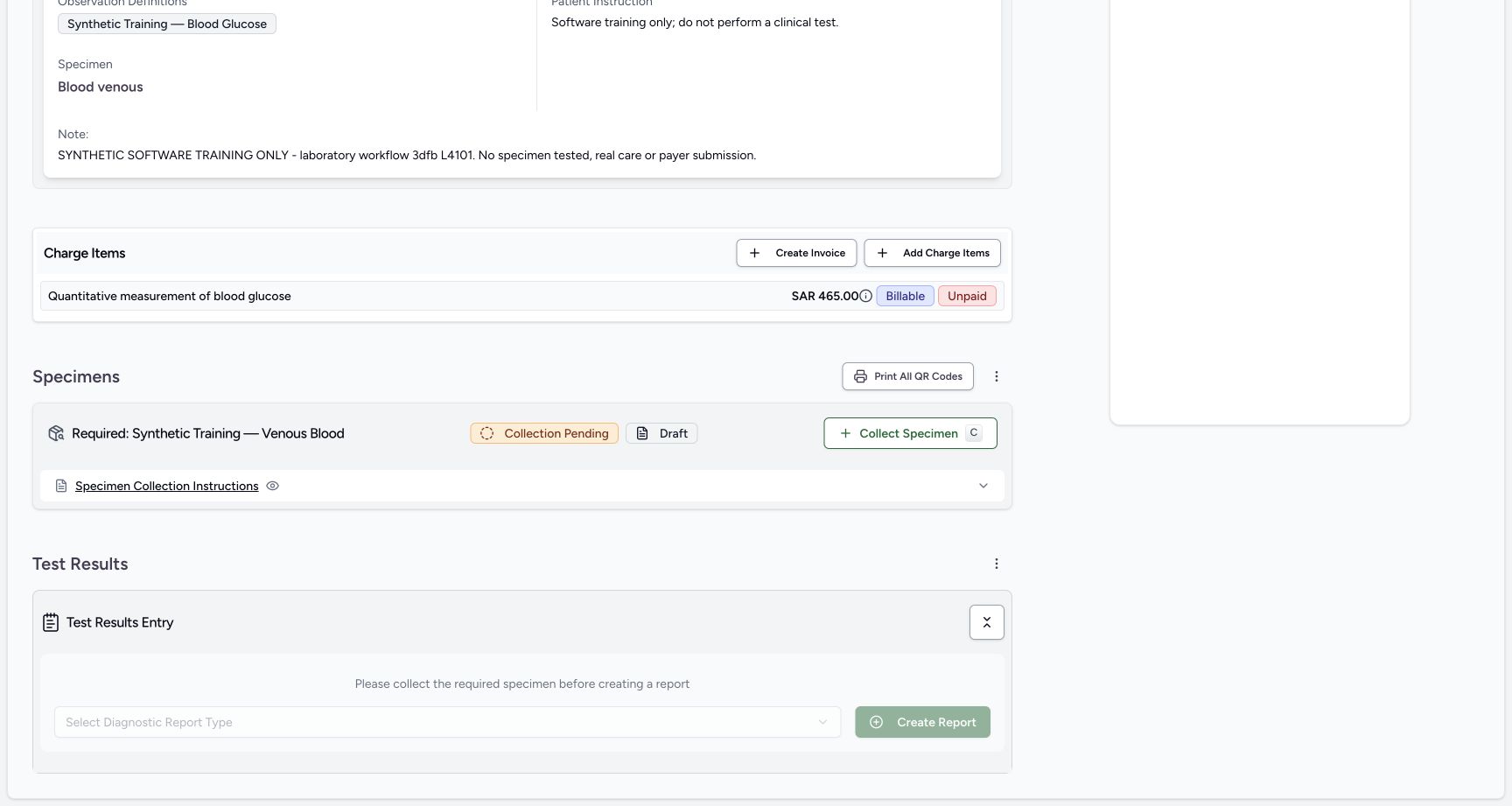Click Collect Specimen button
Image resolution: width=1512 pixels, height=806 pixels.
click(x=910, y=433)
